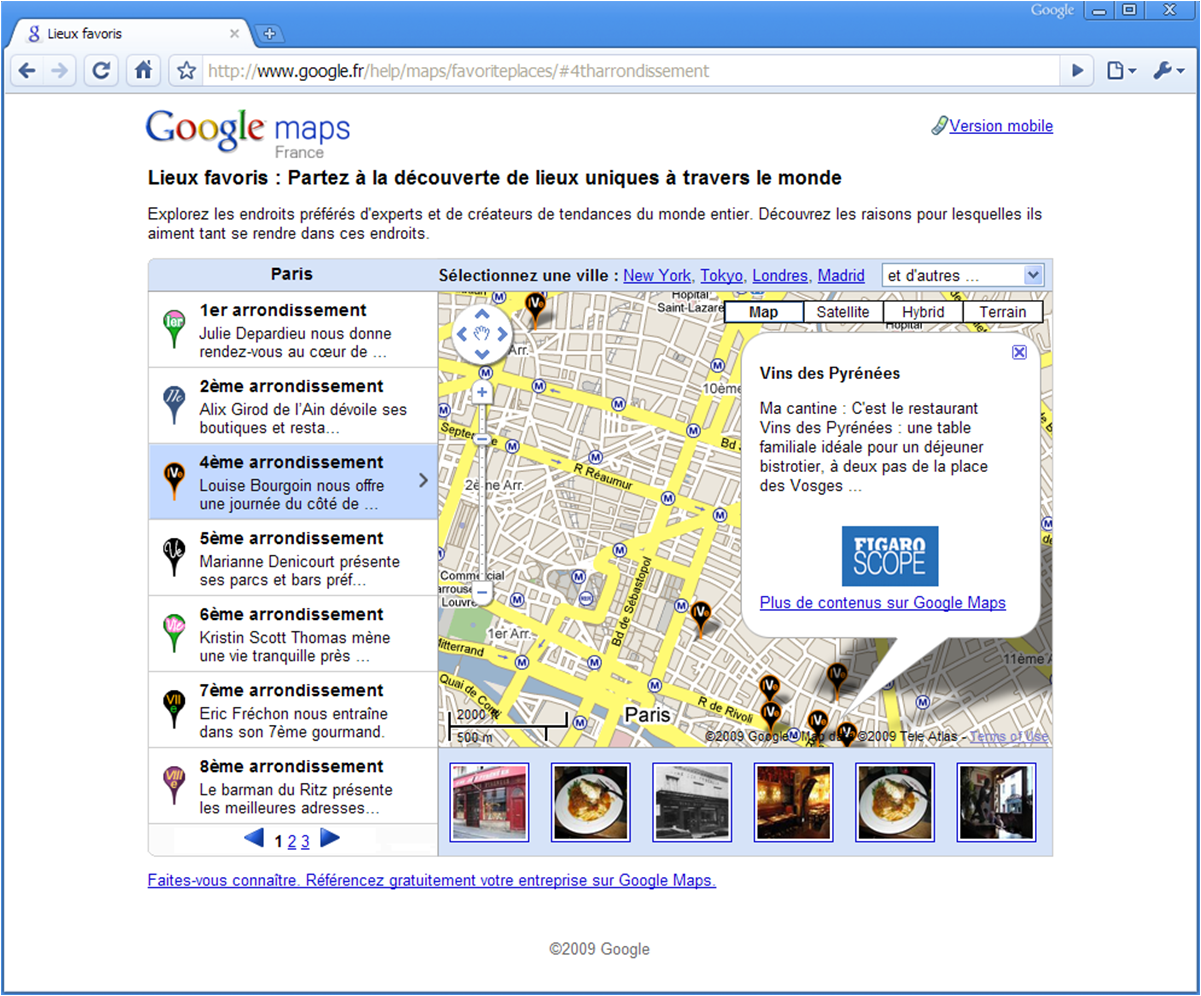Go to page 3 of arrondissements

(x=305, y=841)
